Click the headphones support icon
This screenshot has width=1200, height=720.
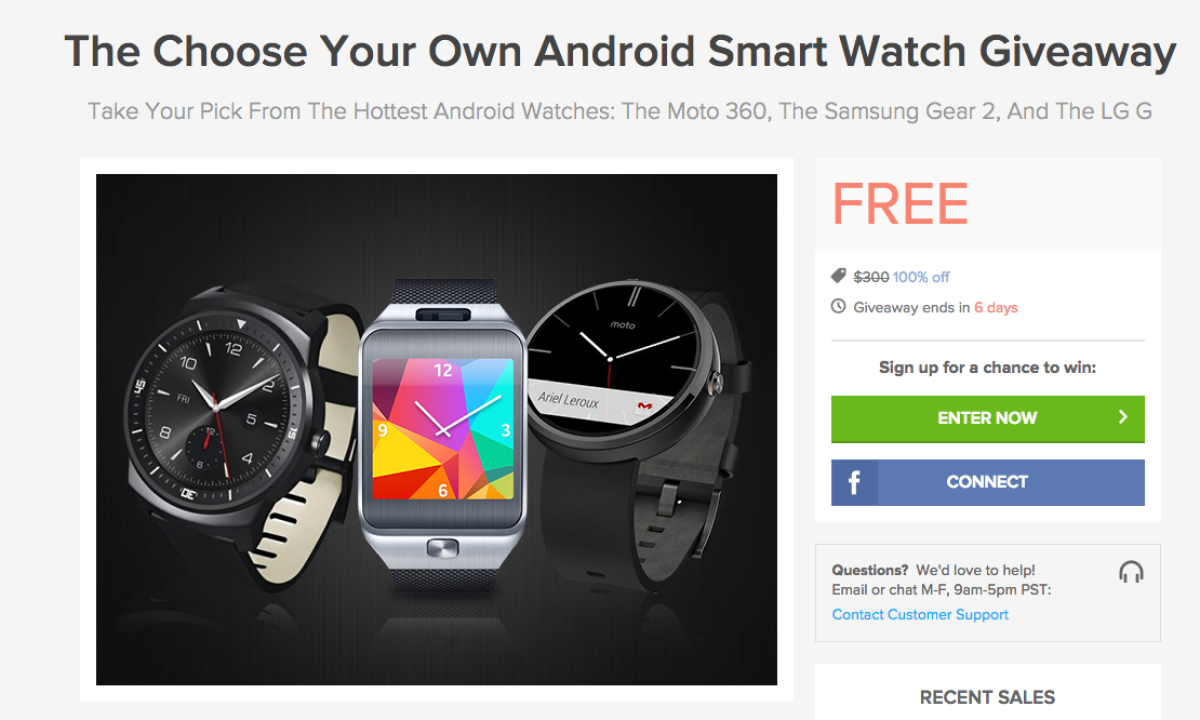(1131, 572)
